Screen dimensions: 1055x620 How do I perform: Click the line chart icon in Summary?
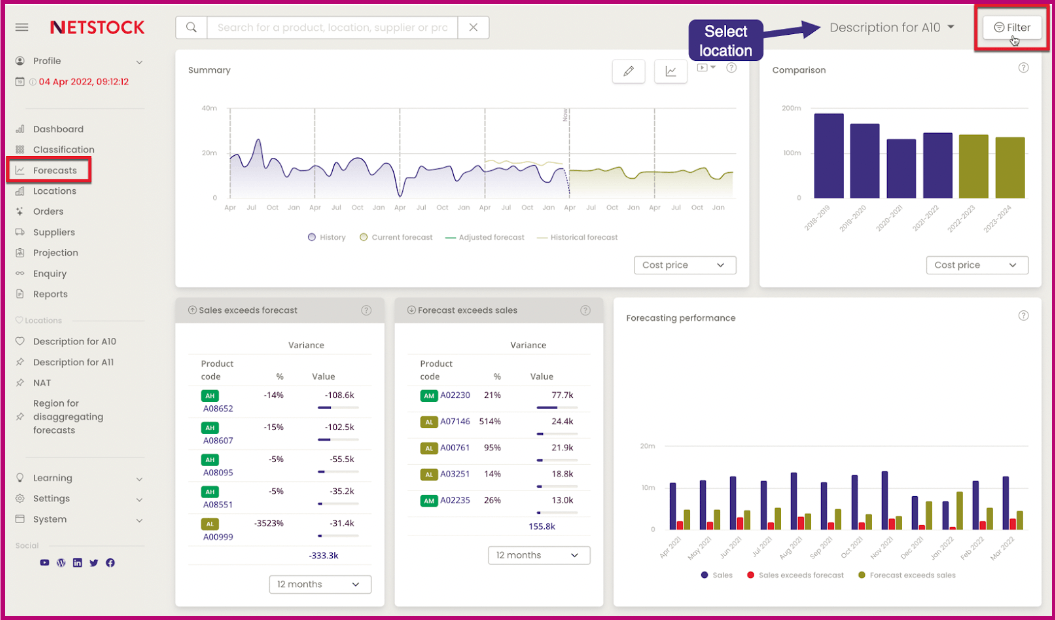670,71
